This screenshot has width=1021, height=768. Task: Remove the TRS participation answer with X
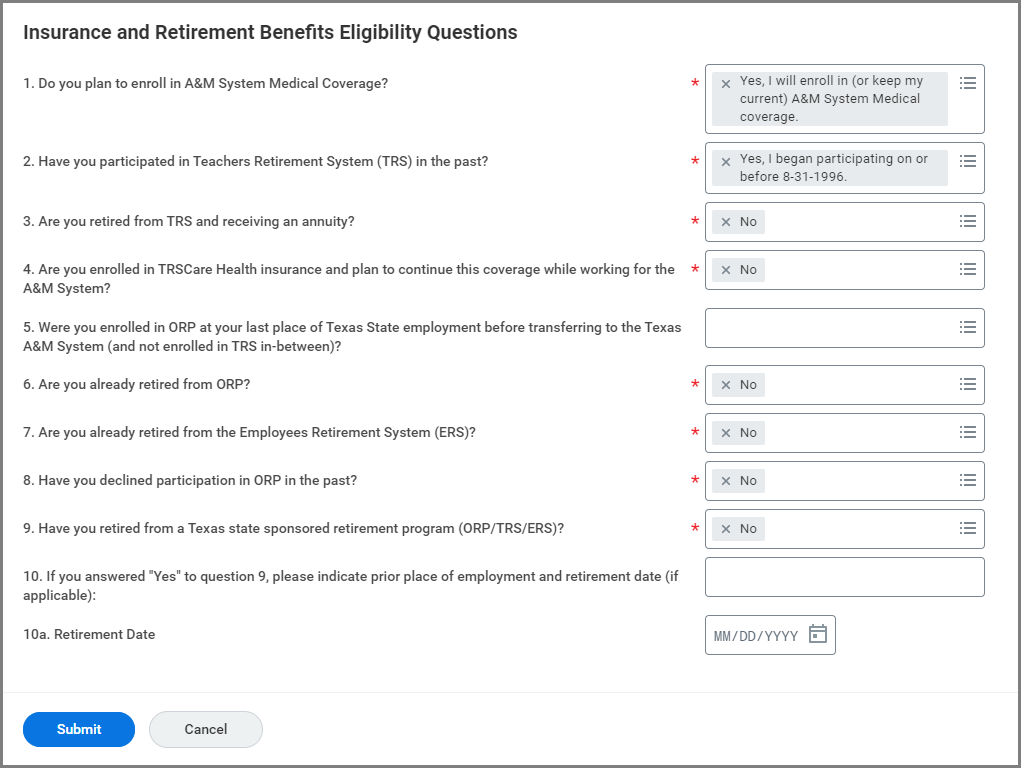(x=726, y=162)
